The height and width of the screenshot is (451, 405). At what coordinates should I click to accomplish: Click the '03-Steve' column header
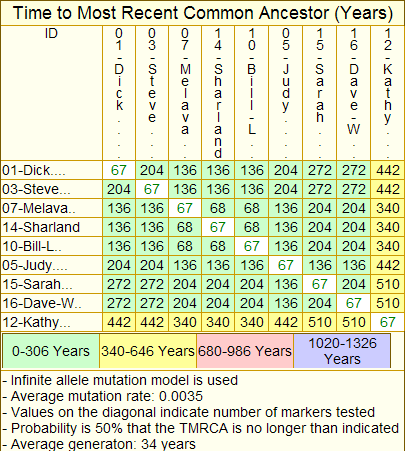[152, 93]
